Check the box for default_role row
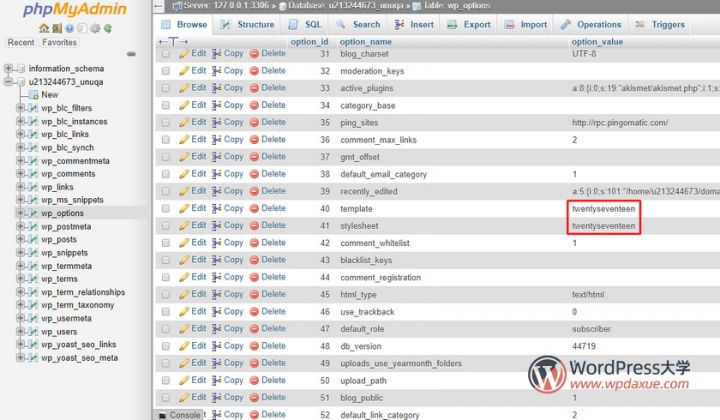The width and height of the screenshot is (720, 420). (166, 329)
